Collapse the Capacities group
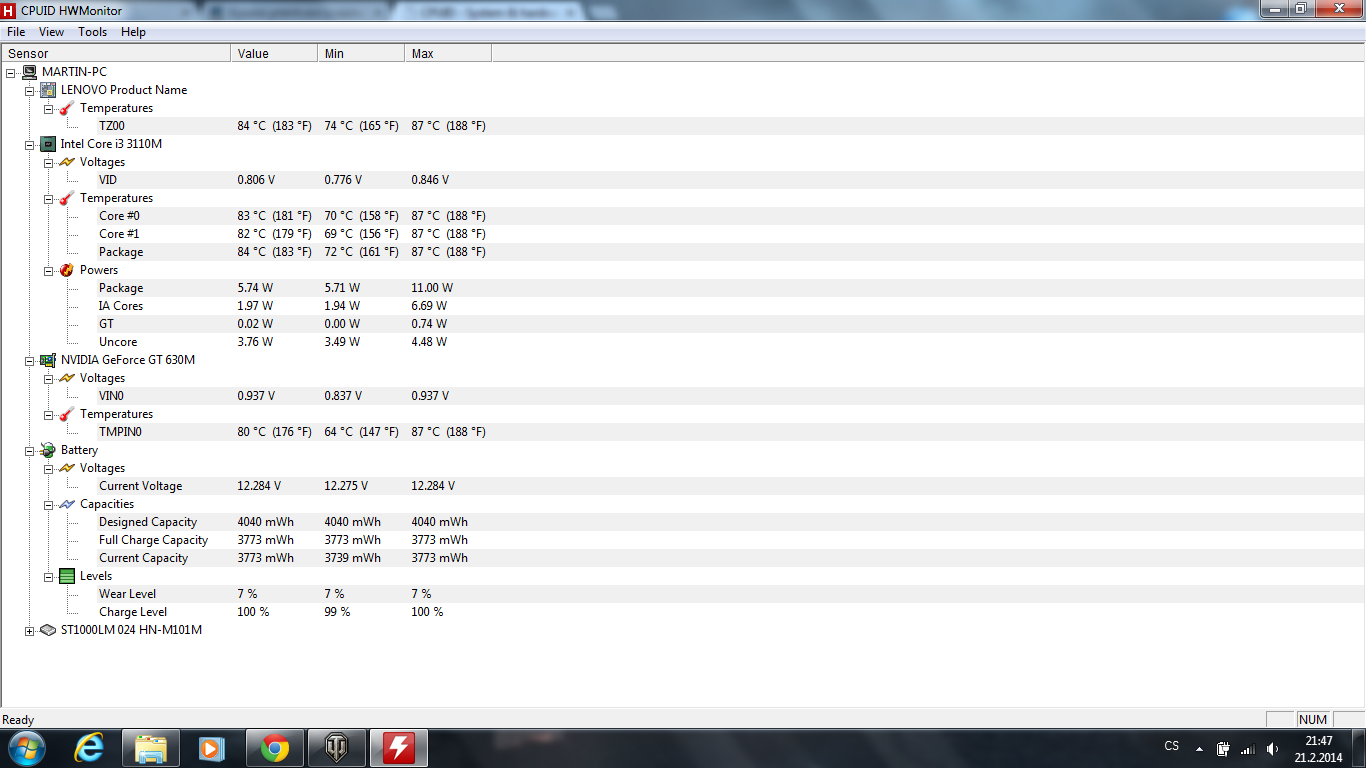 (x=49, y=504)
